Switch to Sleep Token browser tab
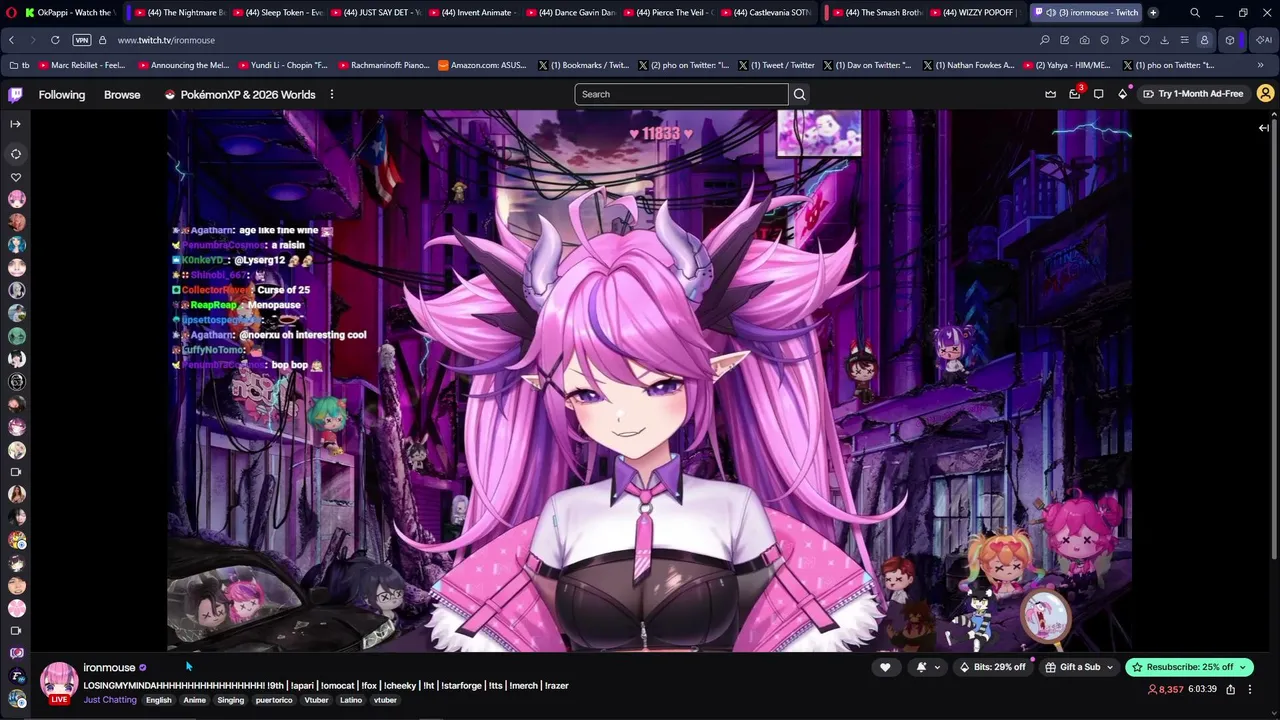 278,12
